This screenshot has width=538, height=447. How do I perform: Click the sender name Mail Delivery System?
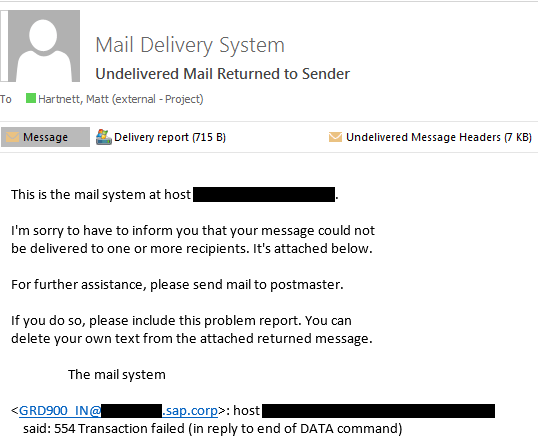(190, 45)
